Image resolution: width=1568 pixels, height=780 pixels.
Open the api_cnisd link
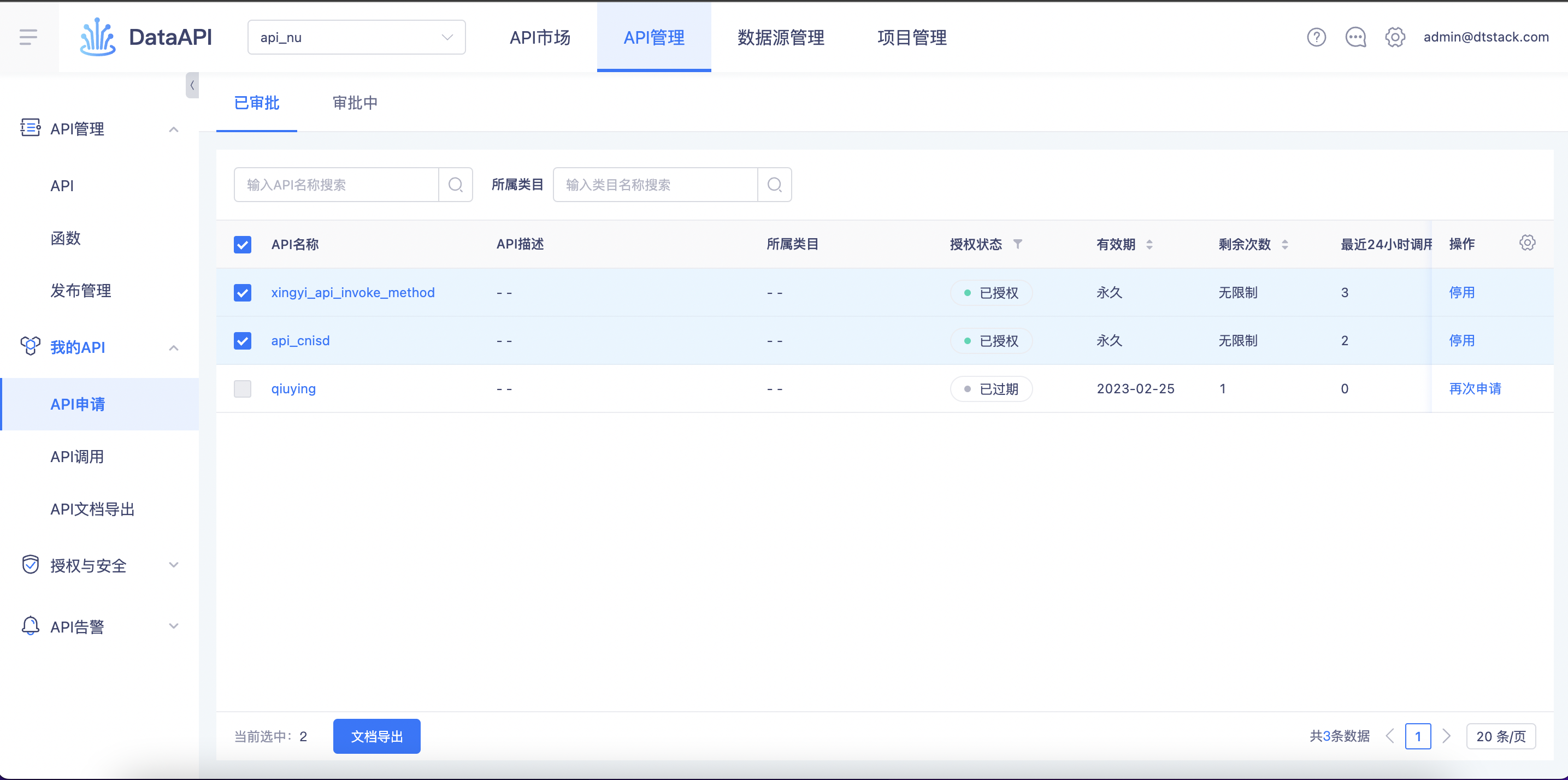[x=300, y=341]
